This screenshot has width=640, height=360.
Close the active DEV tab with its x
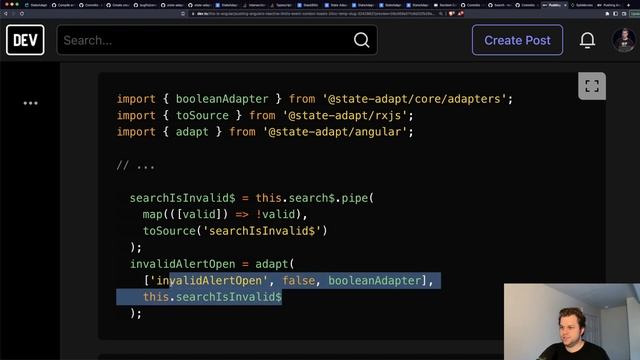pyautogui.click(x=565, y=5)
